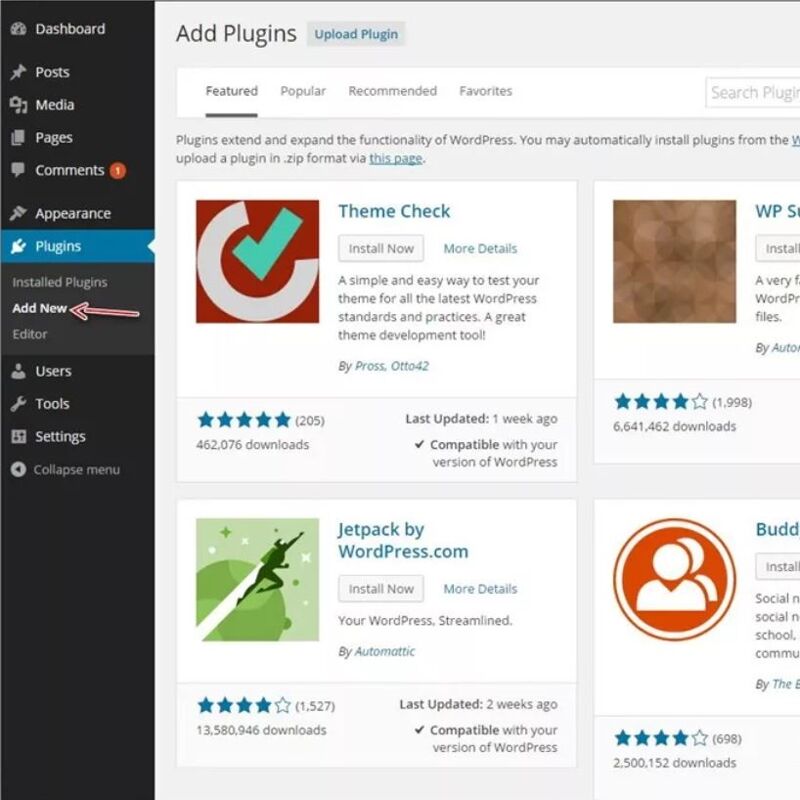Install the Theme Check plugin
The image size is (800, 800).
(380, 248)
